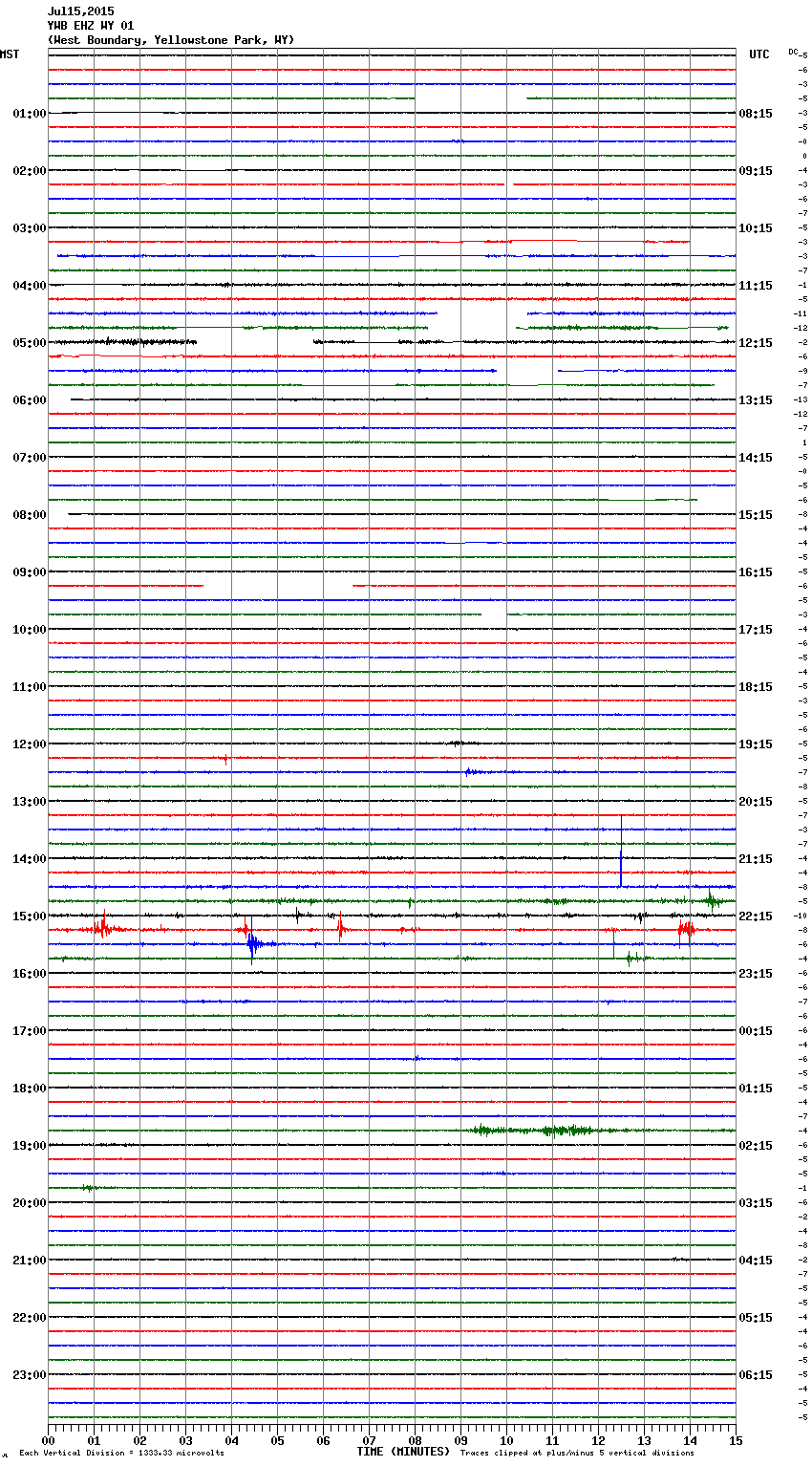Click the 00:15 UTC time label
Image resolution: width=812 pixels, height=1466 pixels.
click(756, 1031)
